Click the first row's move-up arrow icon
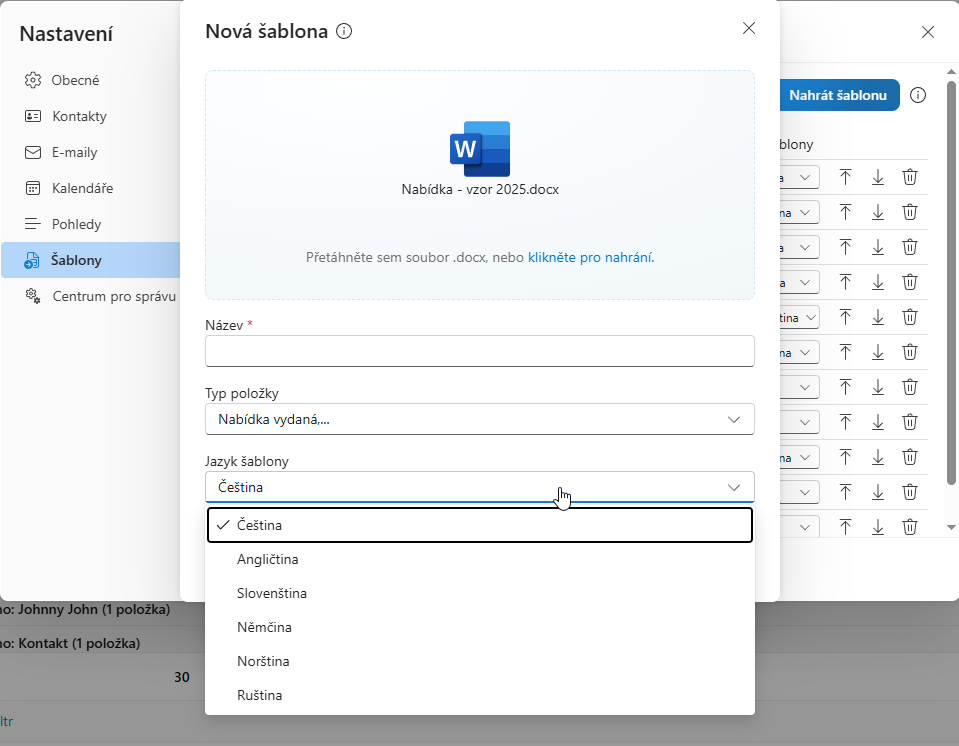 tap(845, 177)
